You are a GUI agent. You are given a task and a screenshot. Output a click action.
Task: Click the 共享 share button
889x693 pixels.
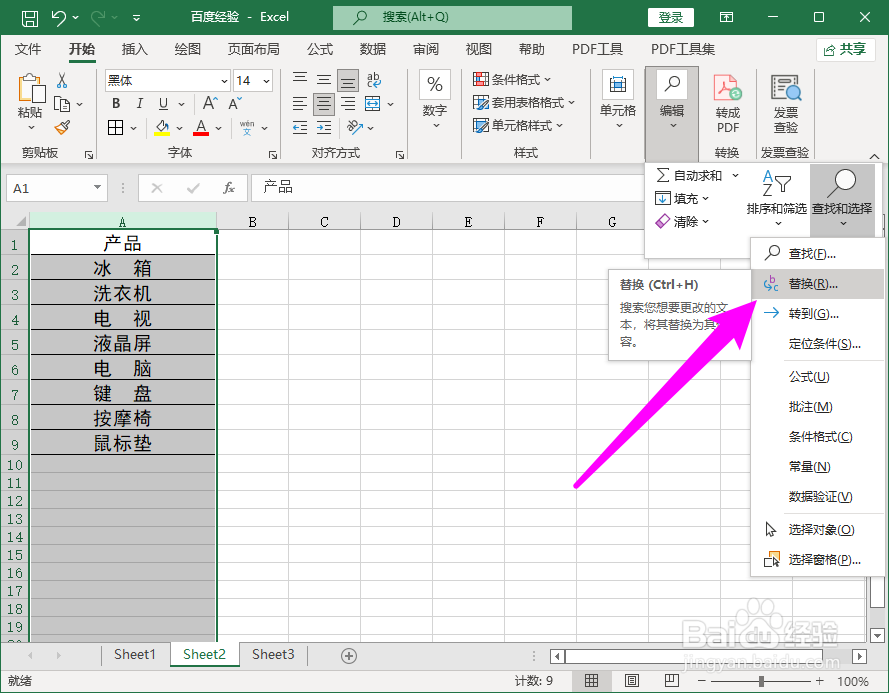pos(845,50)
